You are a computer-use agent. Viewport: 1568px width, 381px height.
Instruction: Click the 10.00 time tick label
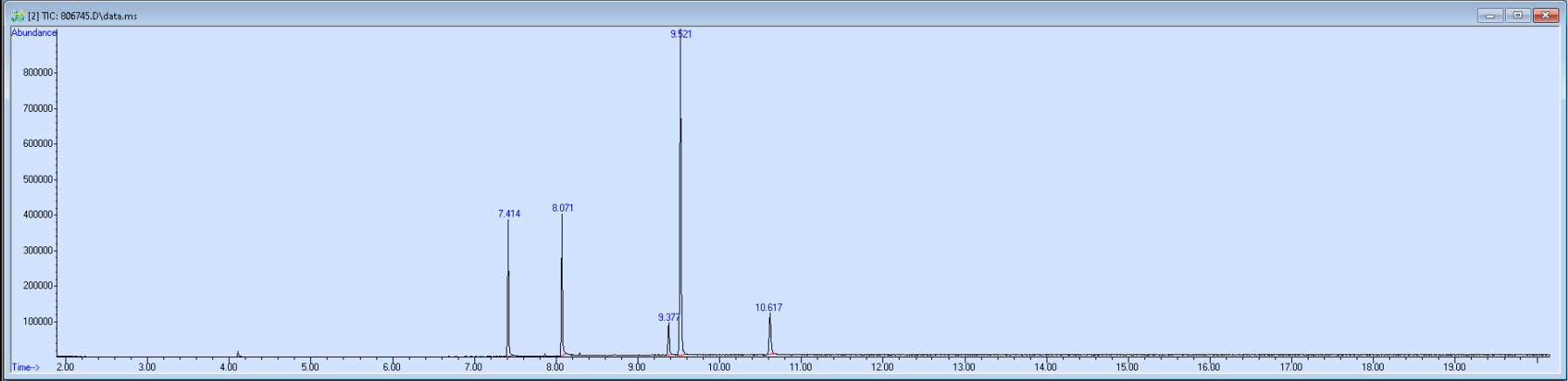point(719,367)
